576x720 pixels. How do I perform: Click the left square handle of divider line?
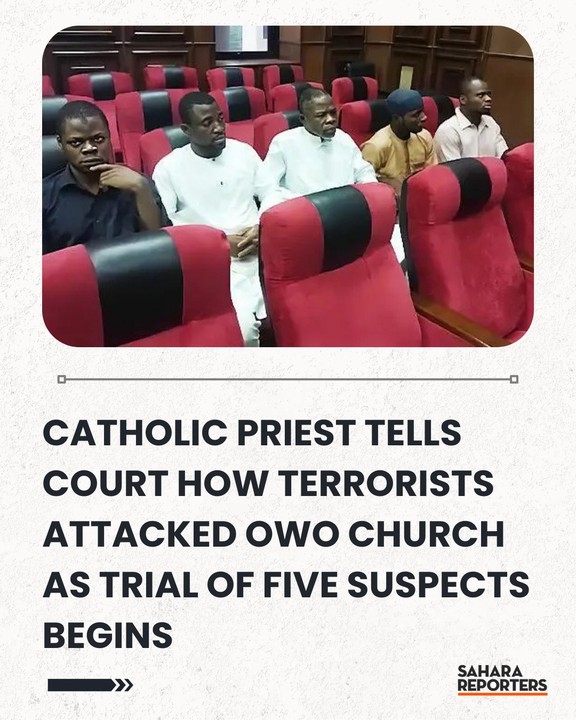62,379
